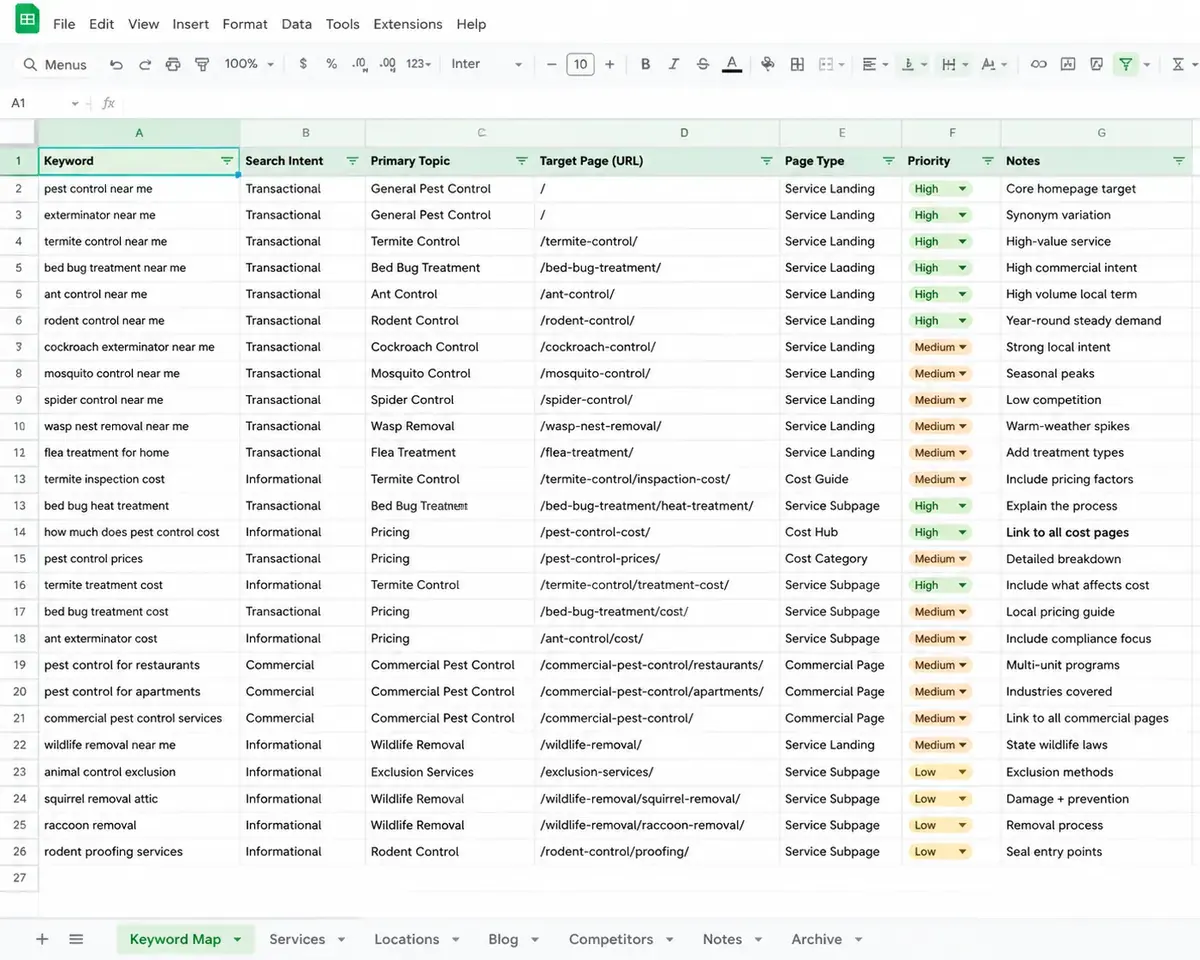Screen dimensions: 1200x960
Task: Open the Primary Topic column filter
Action: pyautogui.click(x=521, y=161)
